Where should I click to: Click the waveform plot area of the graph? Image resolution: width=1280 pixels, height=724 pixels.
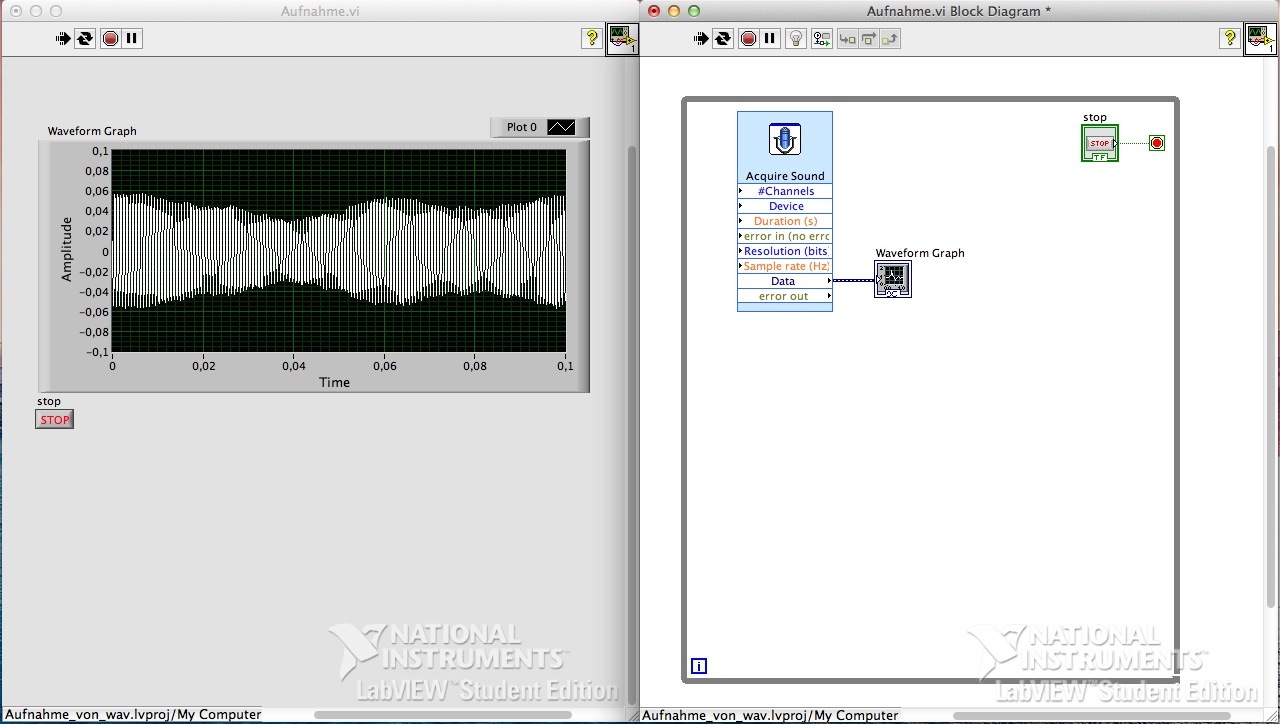point(339,251)
